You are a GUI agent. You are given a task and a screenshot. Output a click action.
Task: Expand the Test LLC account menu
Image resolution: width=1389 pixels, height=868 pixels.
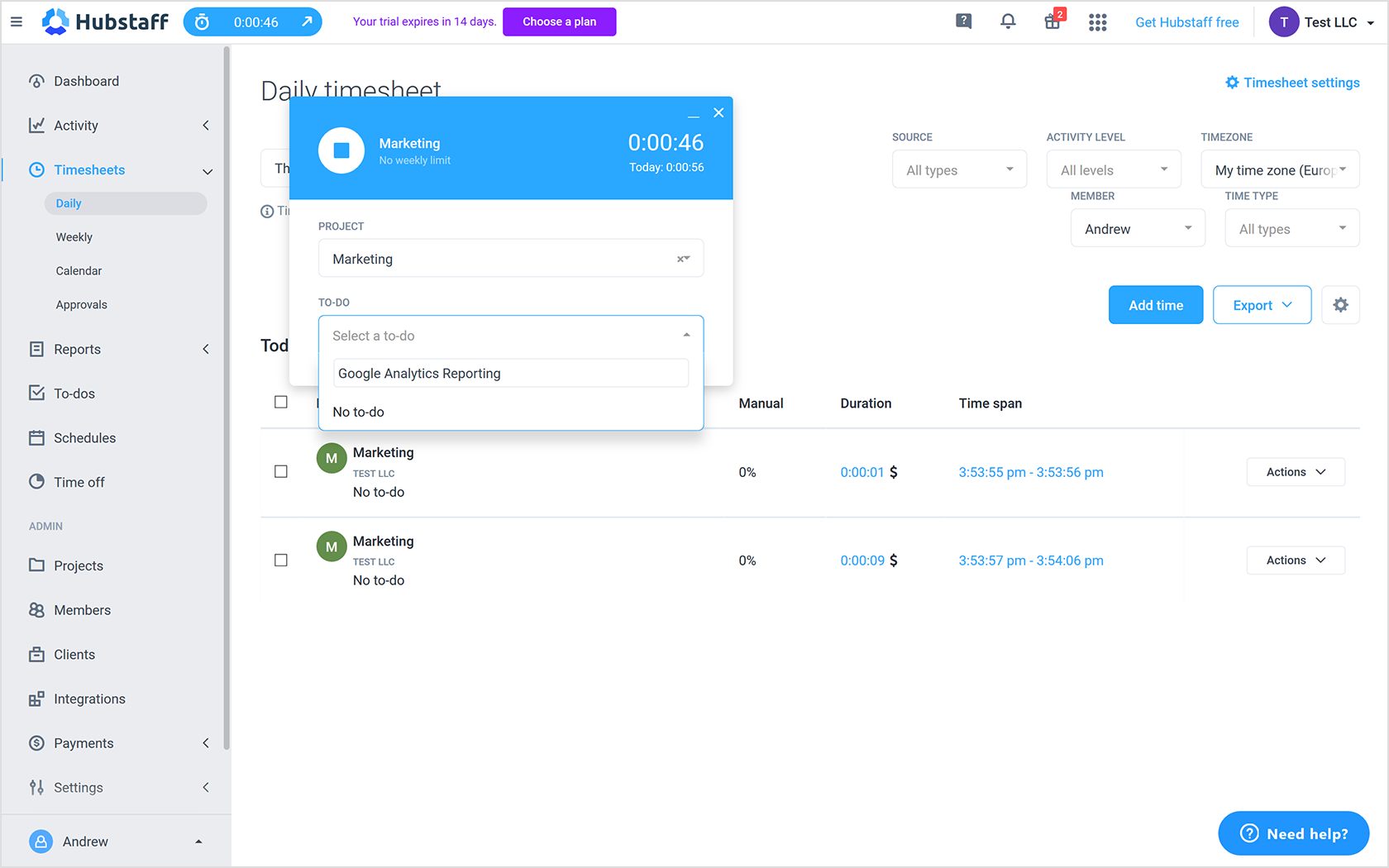1321,21
